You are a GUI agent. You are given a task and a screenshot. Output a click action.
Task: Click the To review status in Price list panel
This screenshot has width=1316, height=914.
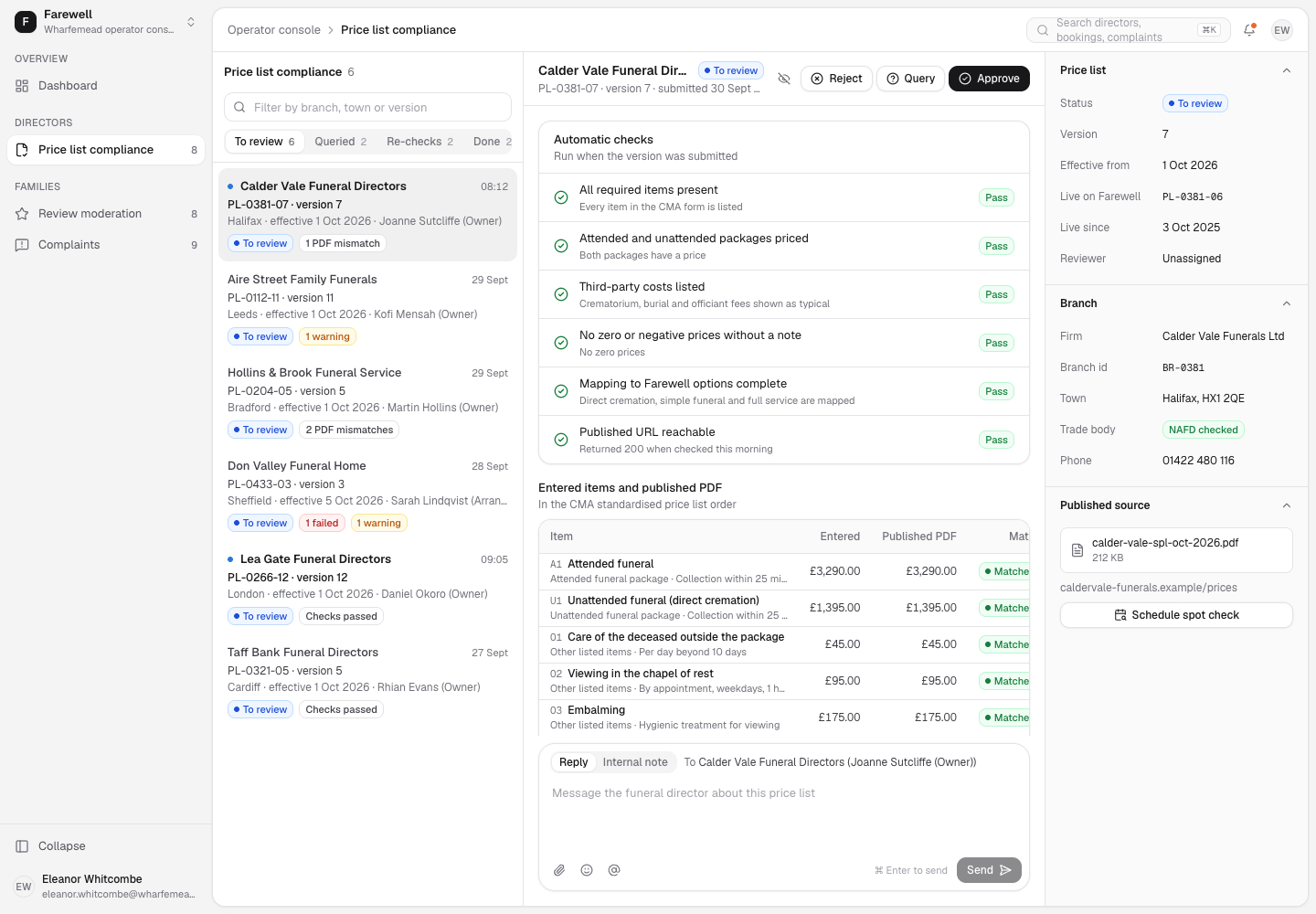coord(1194,103)
